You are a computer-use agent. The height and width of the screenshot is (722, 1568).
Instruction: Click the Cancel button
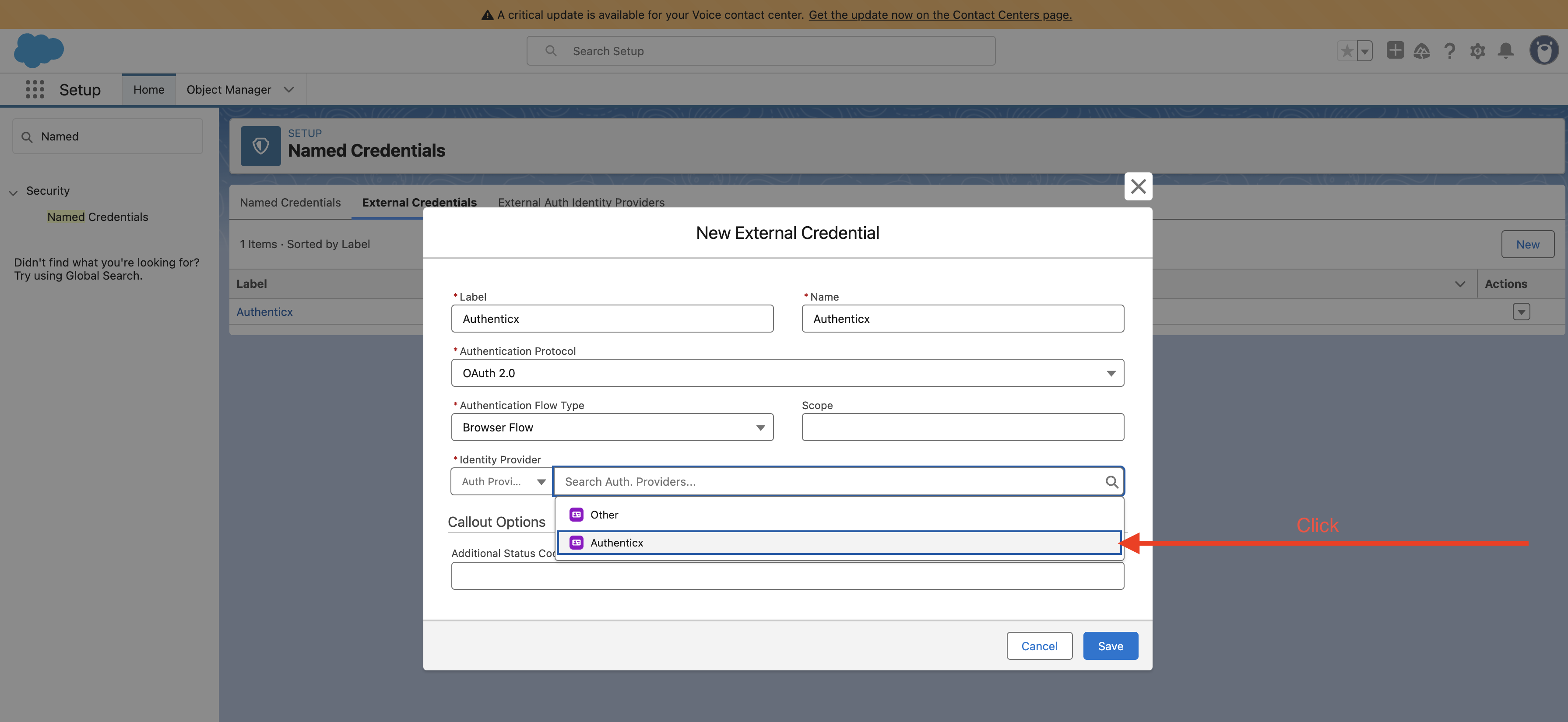tap(1040, 646)
